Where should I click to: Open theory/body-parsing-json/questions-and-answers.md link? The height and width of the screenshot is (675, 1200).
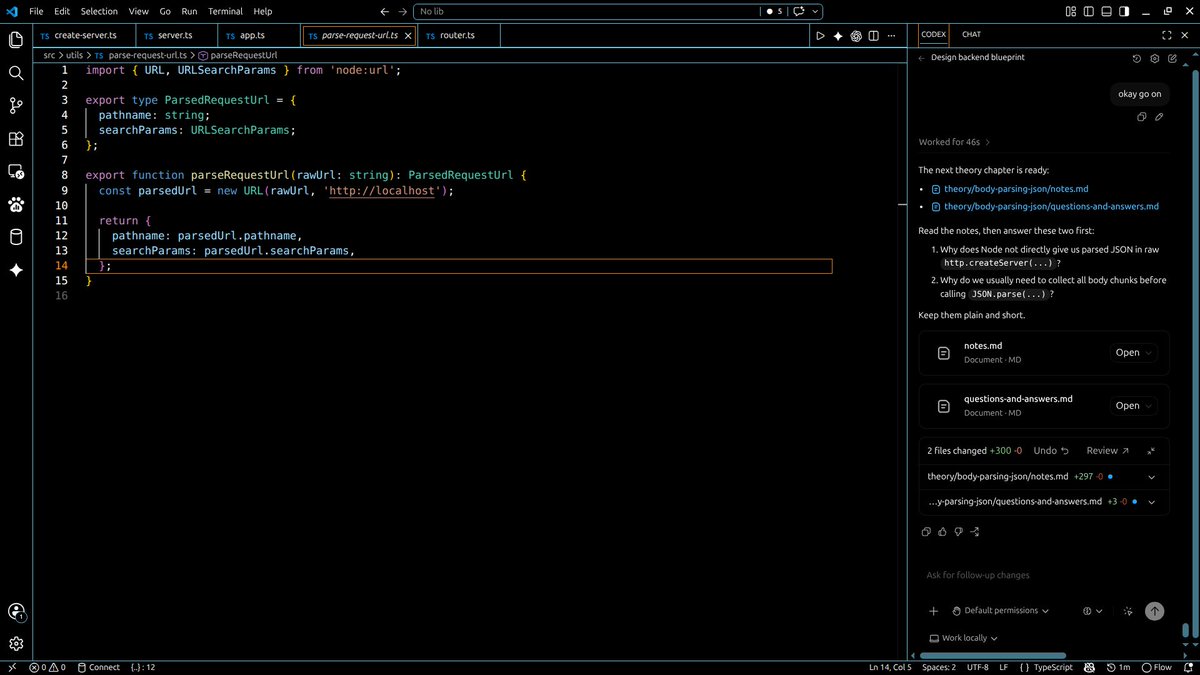pyautogui.click(x=1051, y=207)
